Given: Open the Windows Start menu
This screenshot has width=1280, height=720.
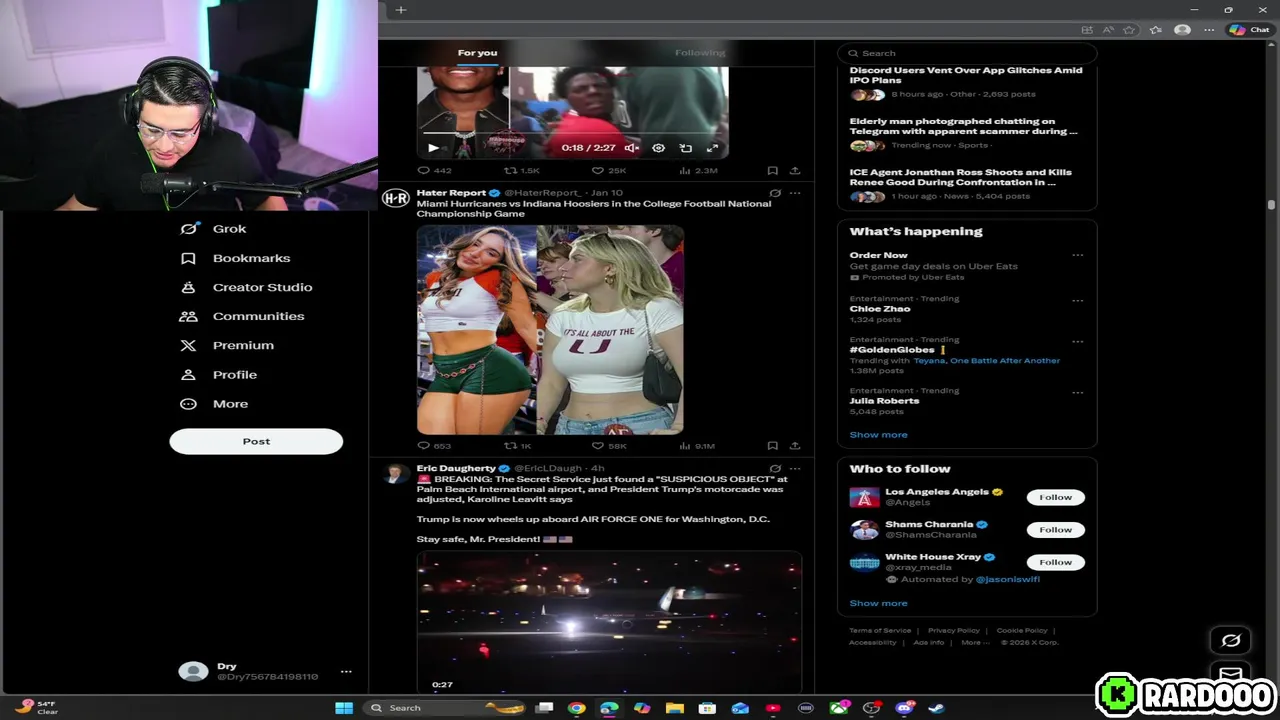Looking at the screenshot, I should click(344, 708).
